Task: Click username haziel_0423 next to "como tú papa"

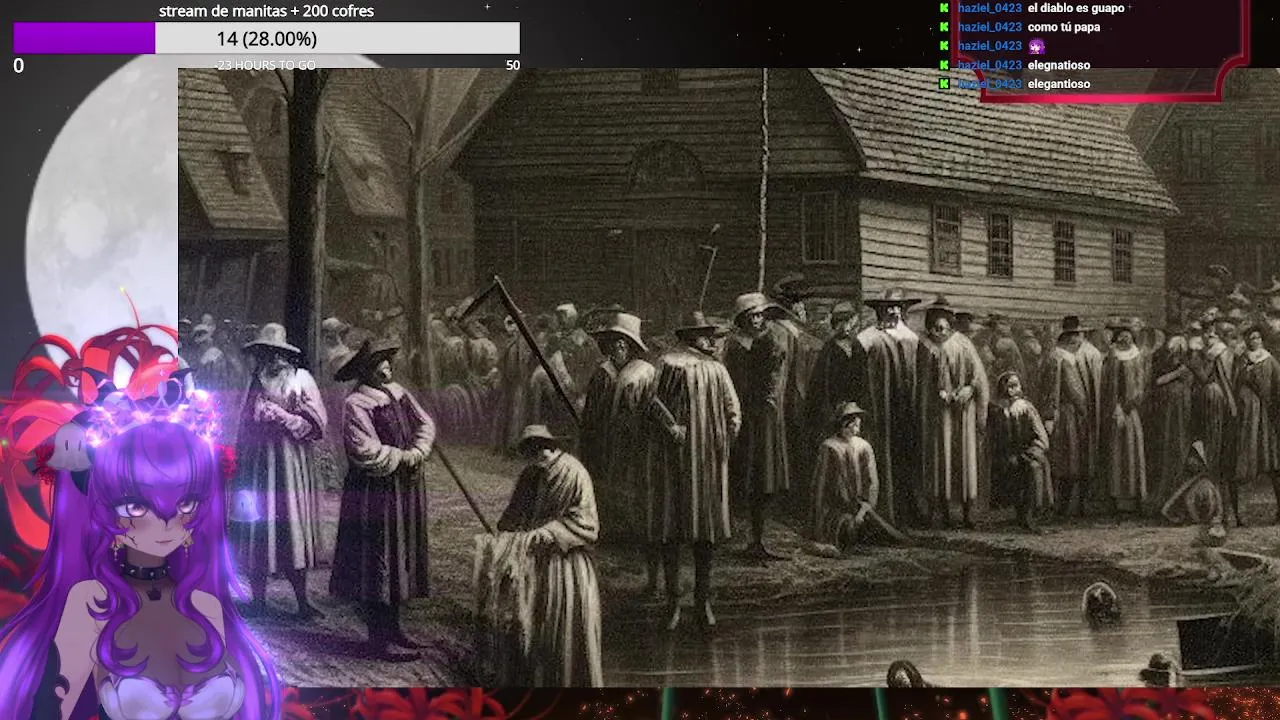Action: tap(989, 27)
